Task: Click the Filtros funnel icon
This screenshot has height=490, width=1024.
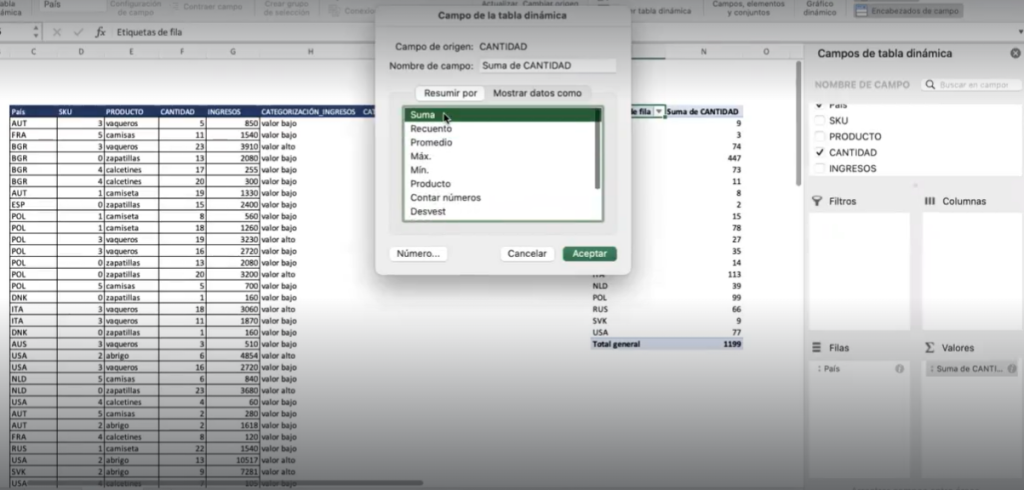Action: [x=816, y=201]
